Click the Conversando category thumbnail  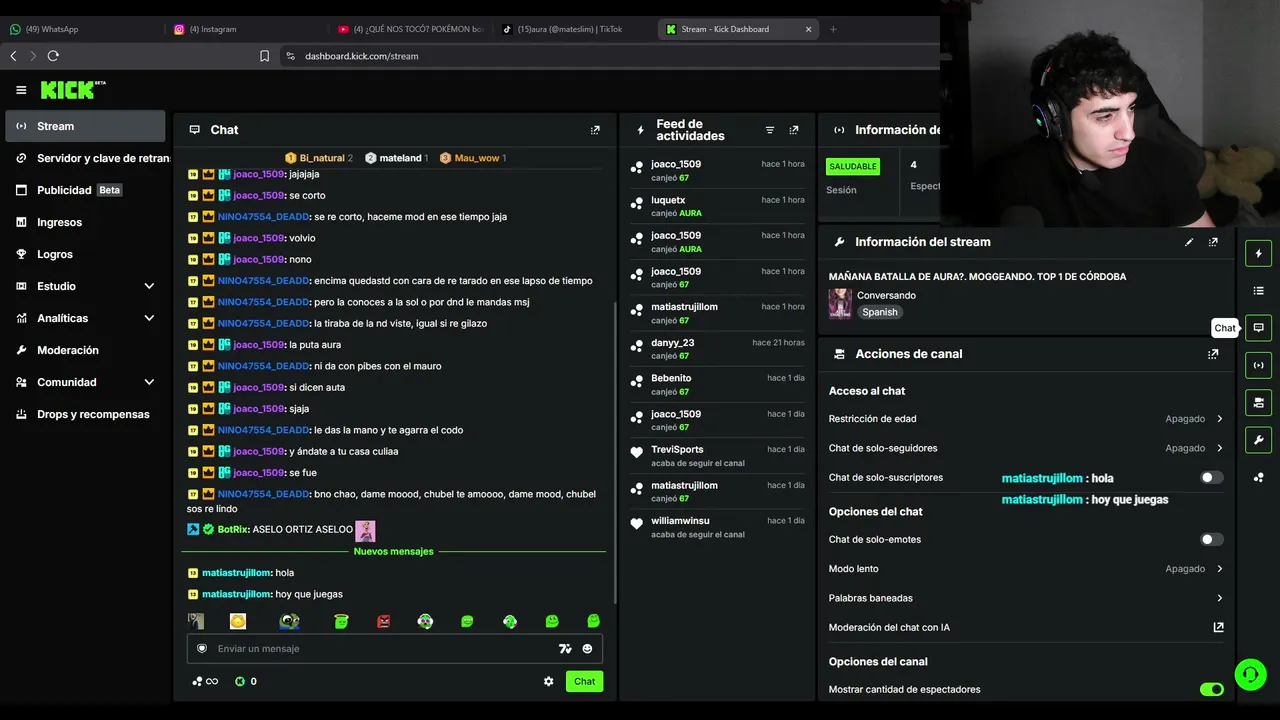pos(840,303)
